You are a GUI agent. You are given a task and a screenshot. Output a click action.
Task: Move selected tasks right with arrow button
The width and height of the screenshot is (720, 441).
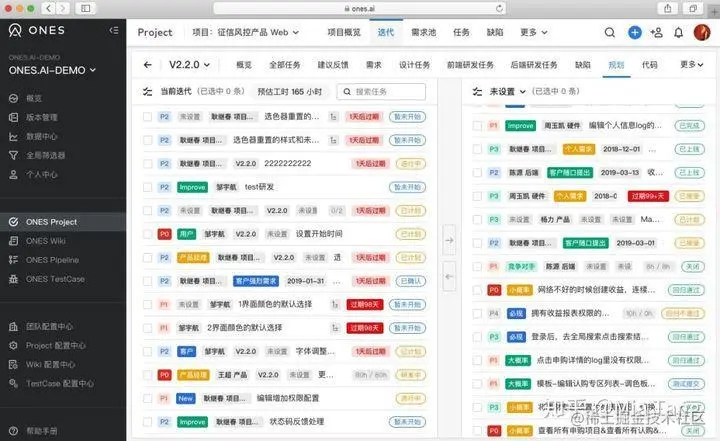449,240
